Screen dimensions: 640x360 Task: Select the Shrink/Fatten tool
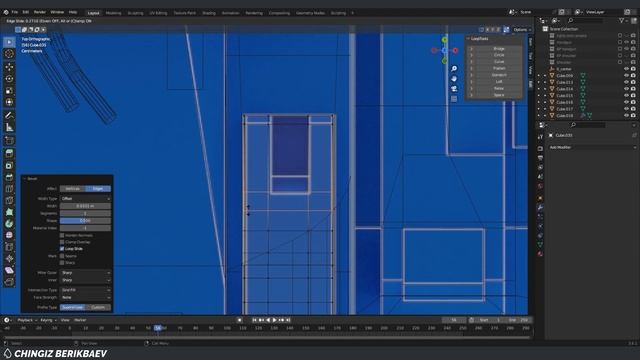9,259
